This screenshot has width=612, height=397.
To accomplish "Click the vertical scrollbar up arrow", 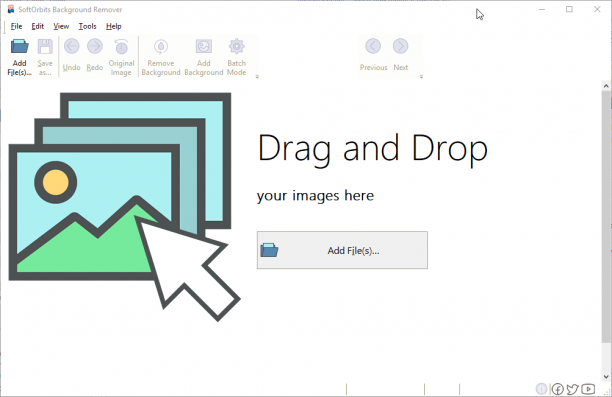I will tap(606, 86).
